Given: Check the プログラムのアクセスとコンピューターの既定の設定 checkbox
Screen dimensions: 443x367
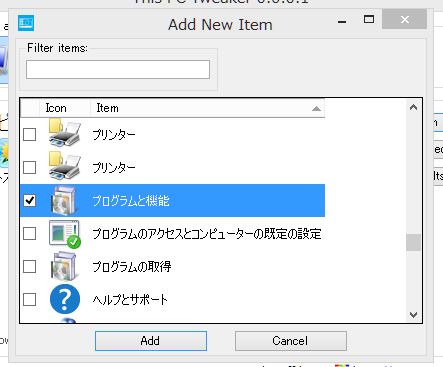Looking at the screenshot, I should coord(30,233).
